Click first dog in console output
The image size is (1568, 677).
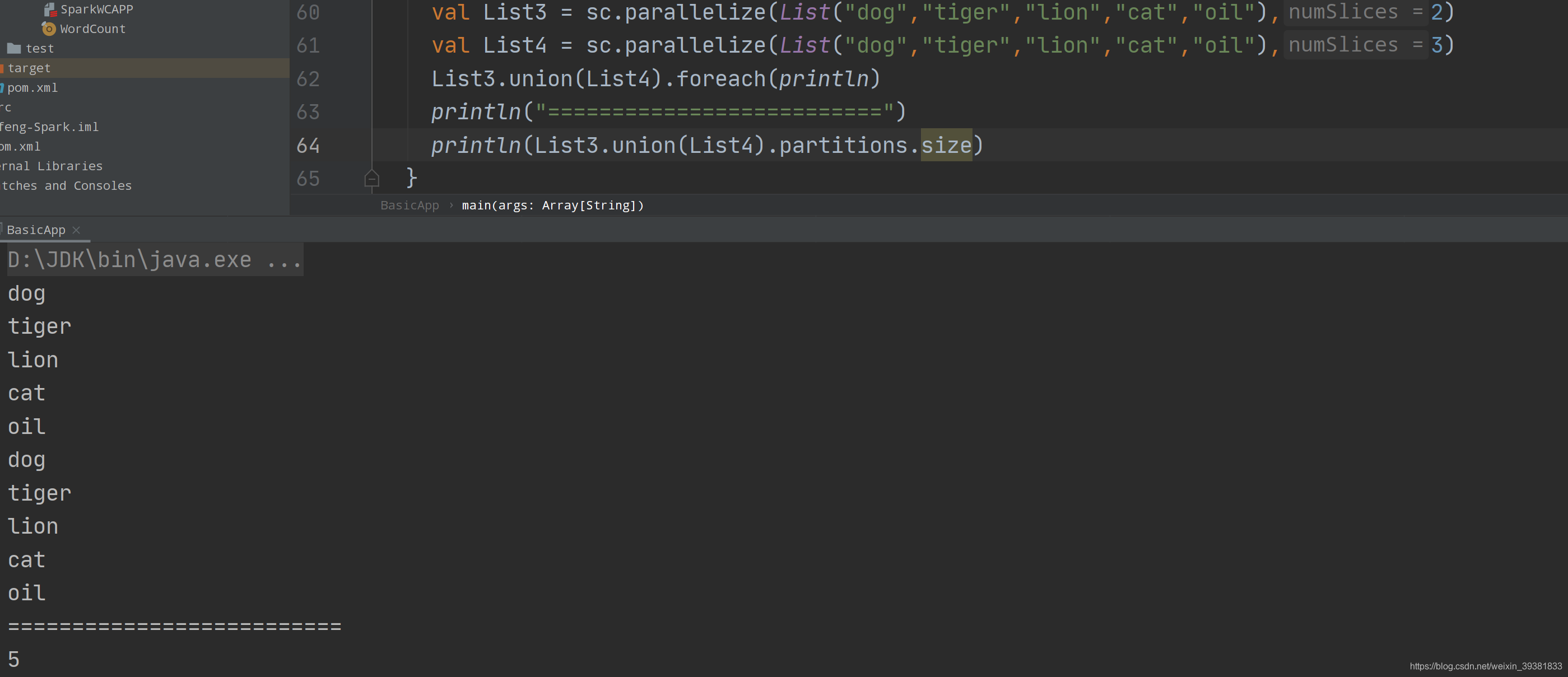pyautogui.click(x=27, y=294)
